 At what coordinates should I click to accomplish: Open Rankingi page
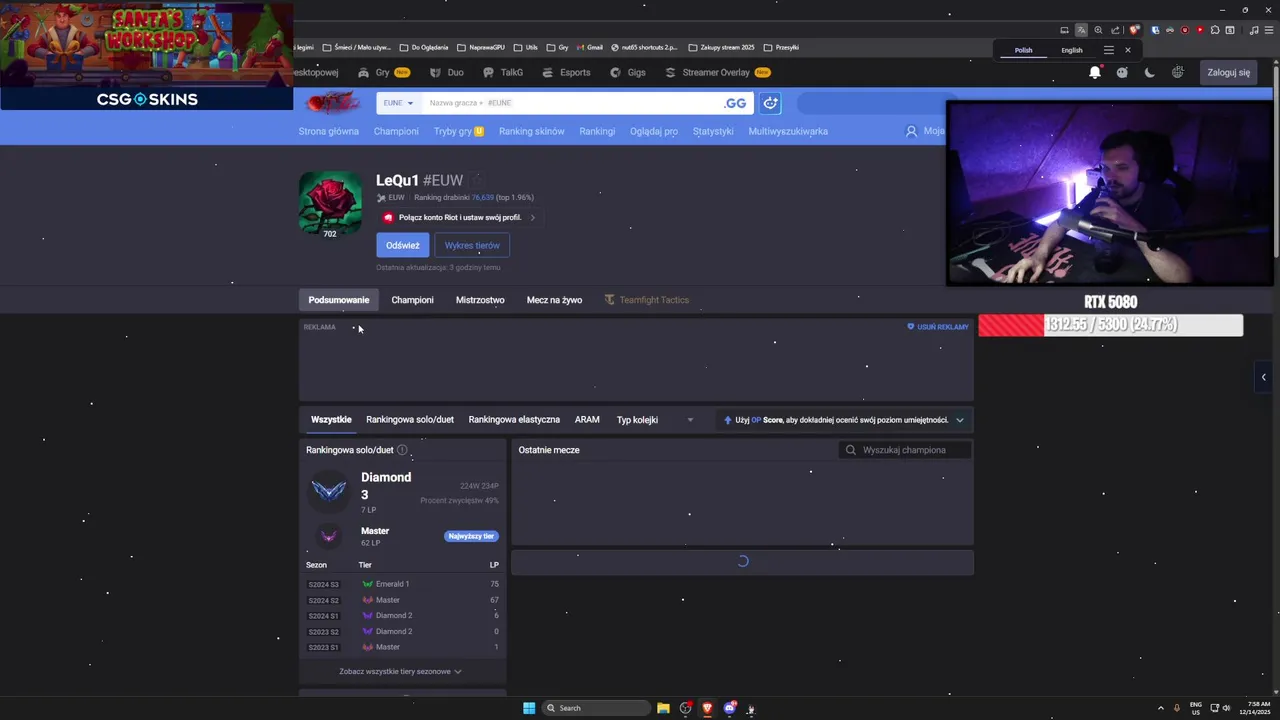tap(597, 131)
